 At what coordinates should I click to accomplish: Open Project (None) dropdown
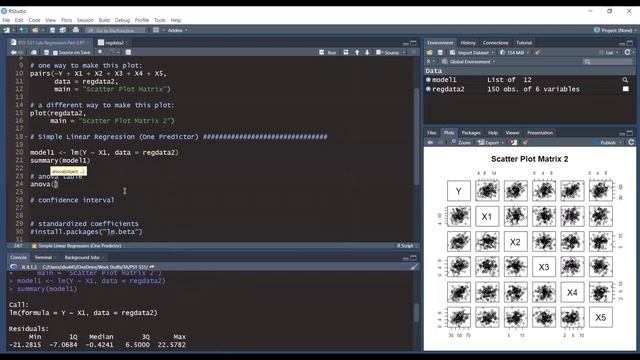(x=615, y=30)
